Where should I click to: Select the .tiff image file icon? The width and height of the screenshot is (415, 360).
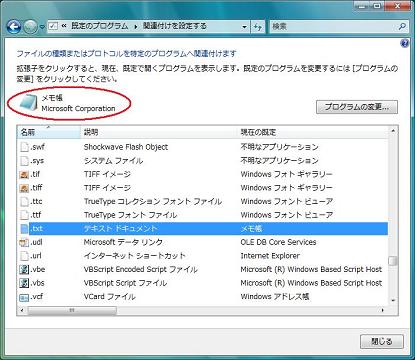point(24,188)
